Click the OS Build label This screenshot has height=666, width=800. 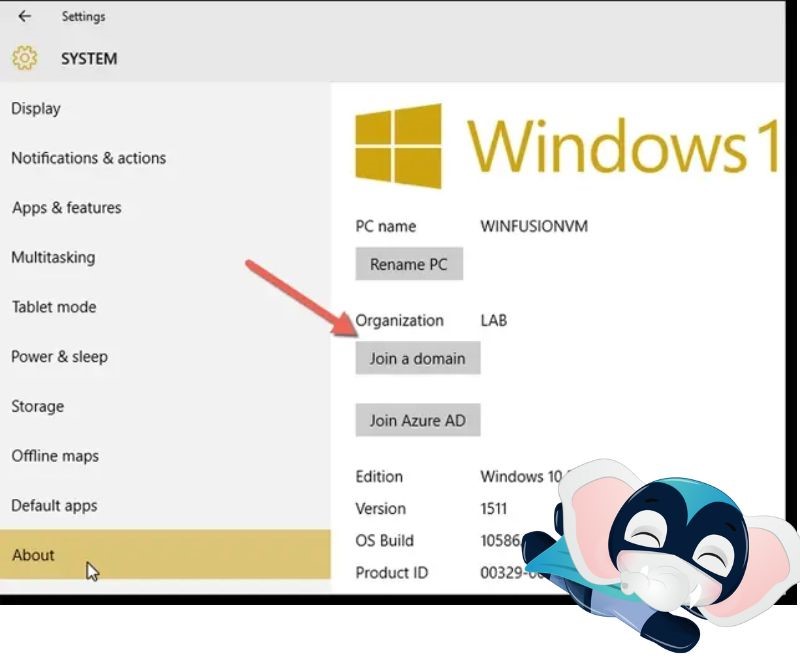click(x=385, y=540)
